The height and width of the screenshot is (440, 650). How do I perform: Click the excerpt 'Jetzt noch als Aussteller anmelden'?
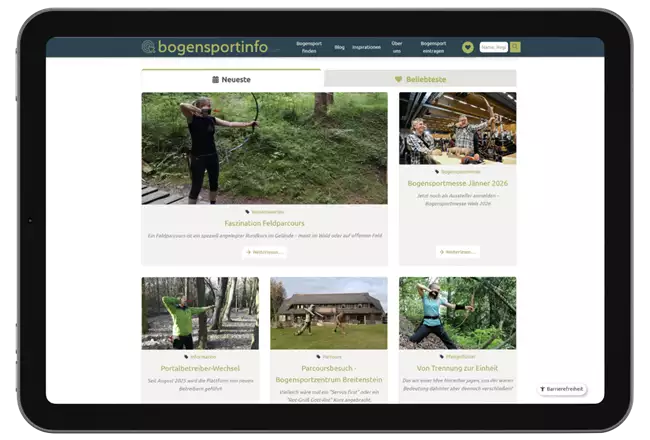coord(458,199)
